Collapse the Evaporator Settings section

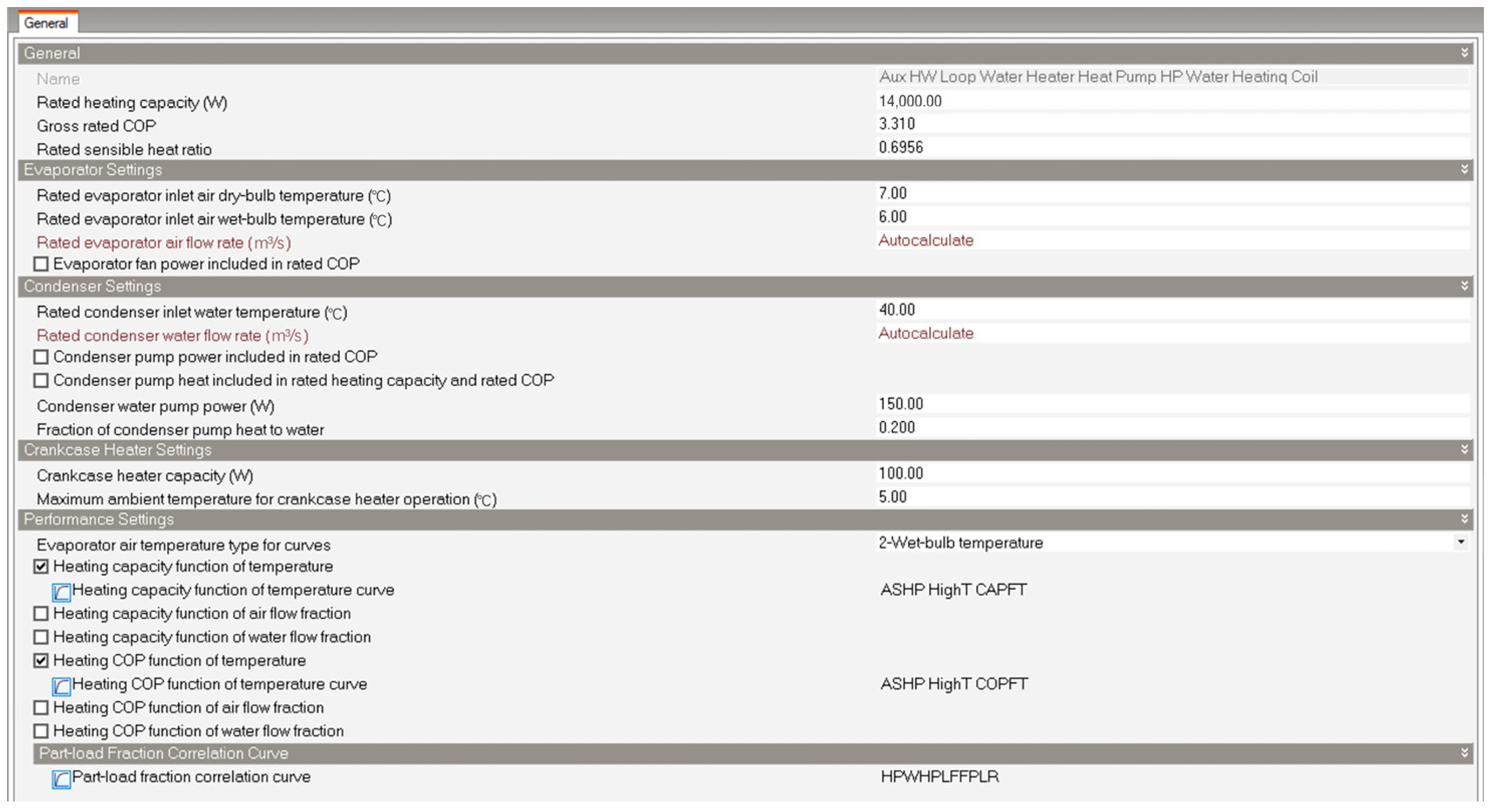(x=1464, y=169)
